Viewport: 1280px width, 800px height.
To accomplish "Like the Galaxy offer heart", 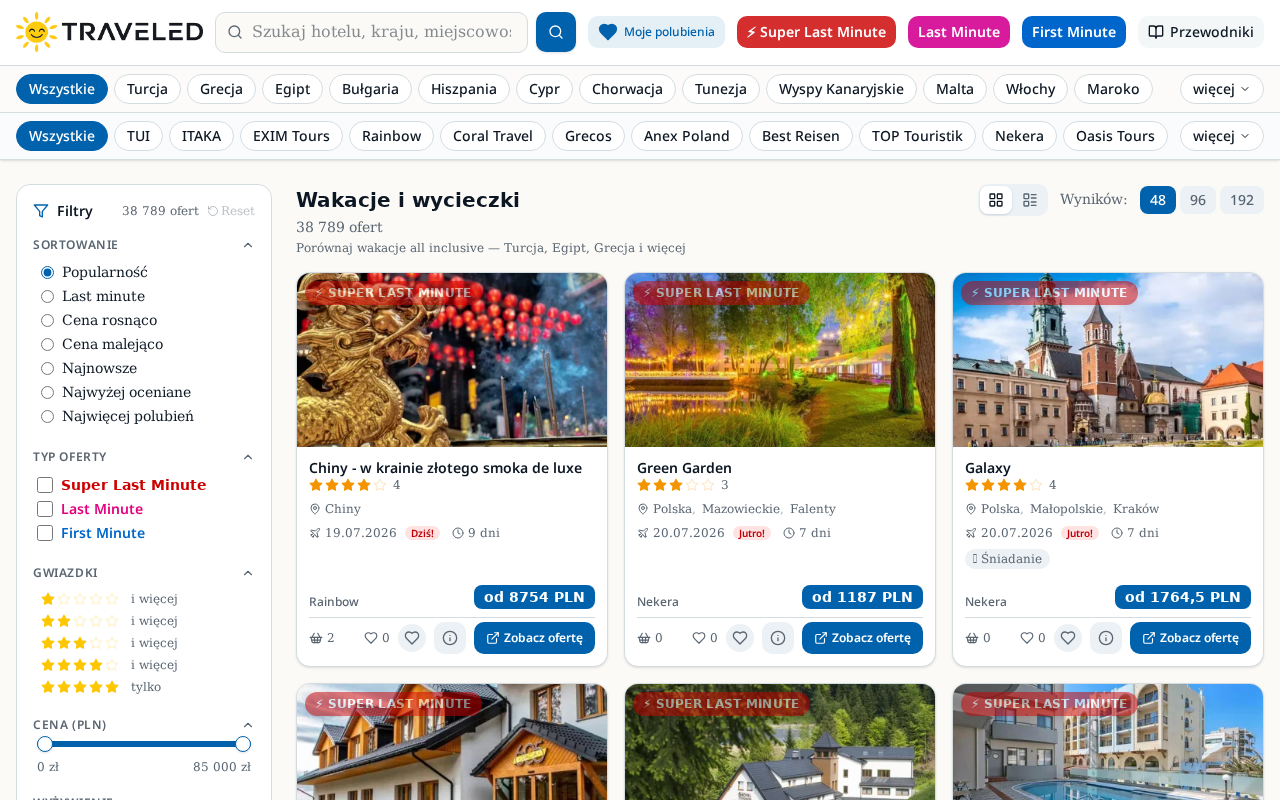I will (1068, 638).
